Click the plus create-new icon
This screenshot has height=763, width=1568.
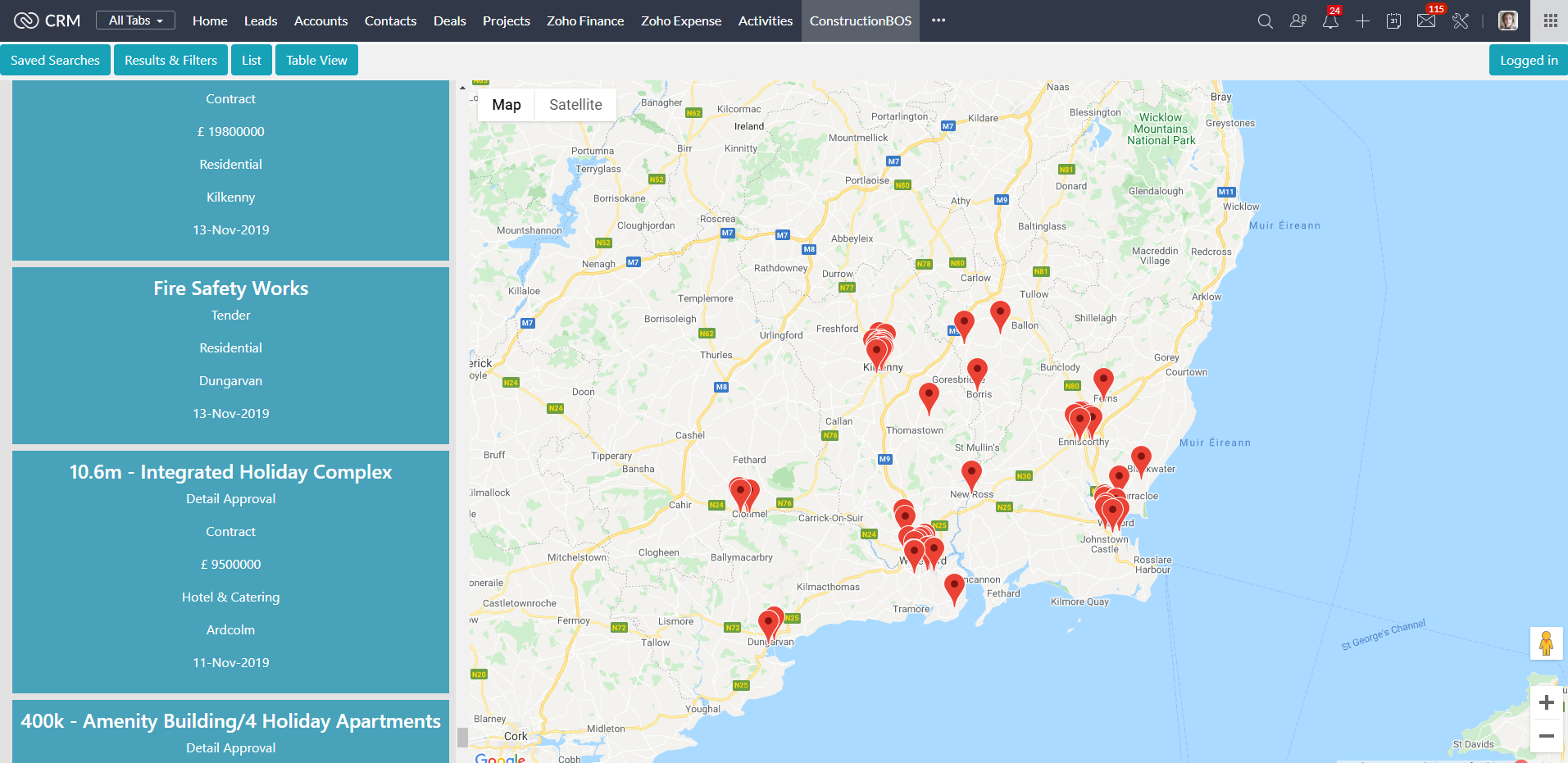(1362, 21)
